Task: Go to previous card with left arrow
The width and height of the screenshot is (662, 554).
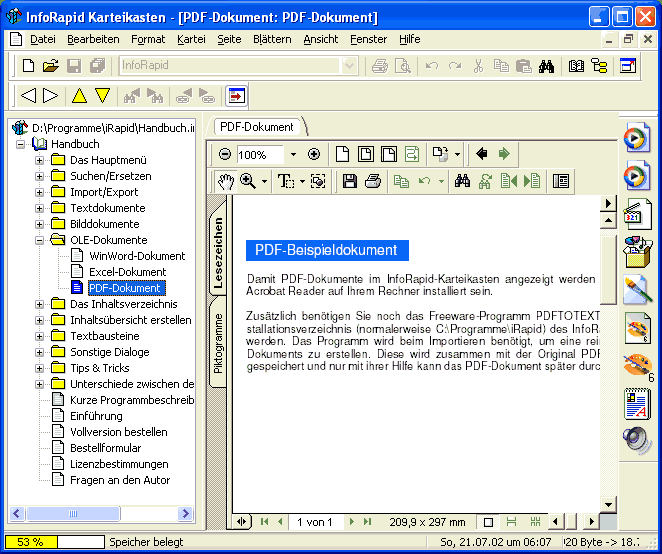Action: point(28,95)
